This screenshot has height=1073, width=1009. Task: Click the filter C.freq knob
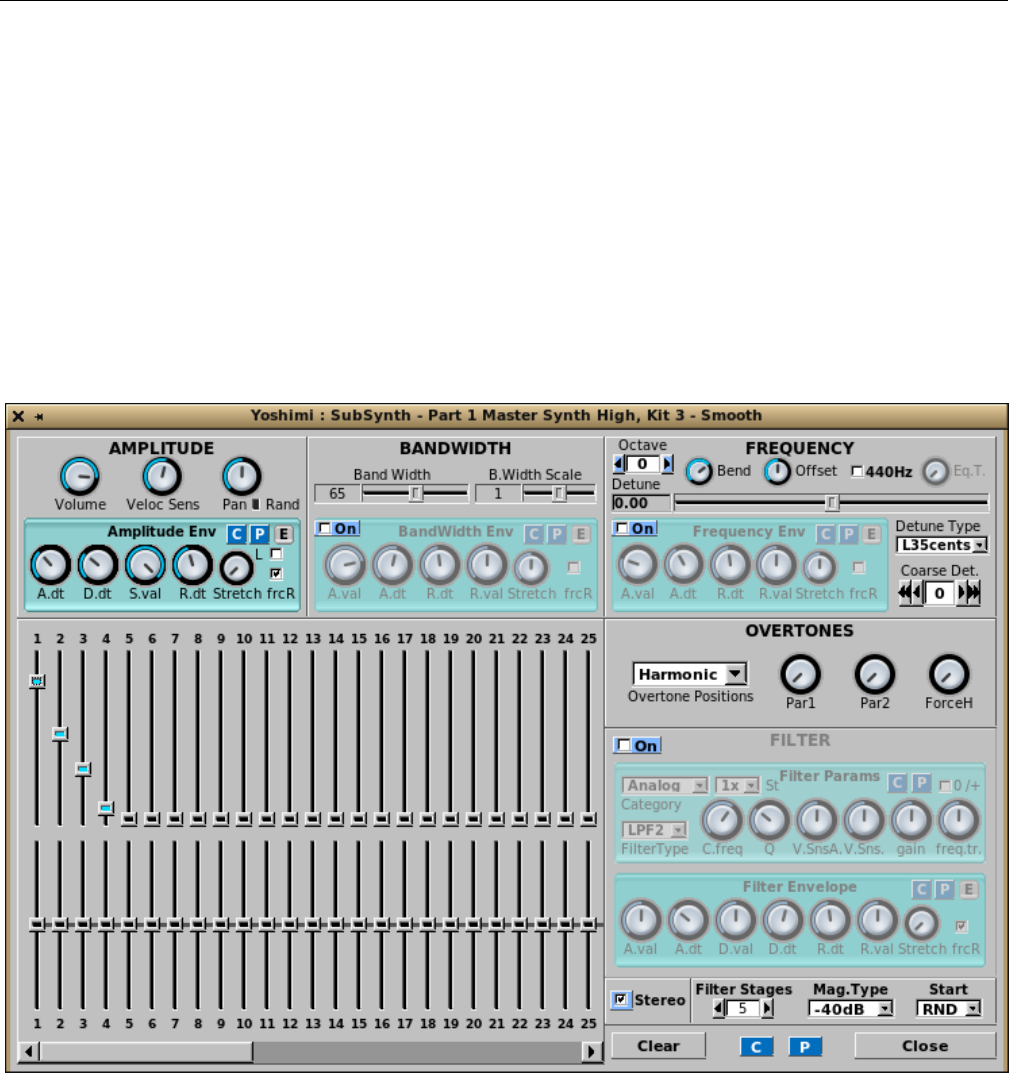pos(722,820)
